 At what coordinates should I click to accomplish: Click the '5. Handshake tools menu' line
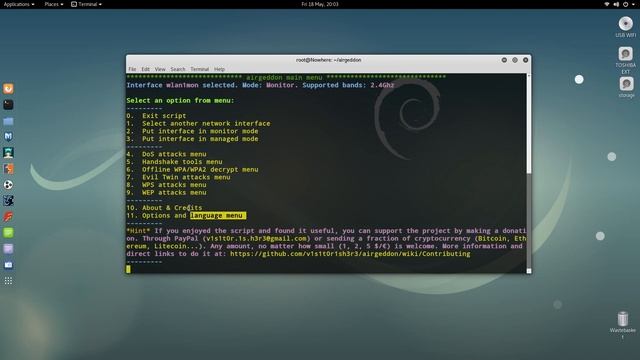(174, 162)
